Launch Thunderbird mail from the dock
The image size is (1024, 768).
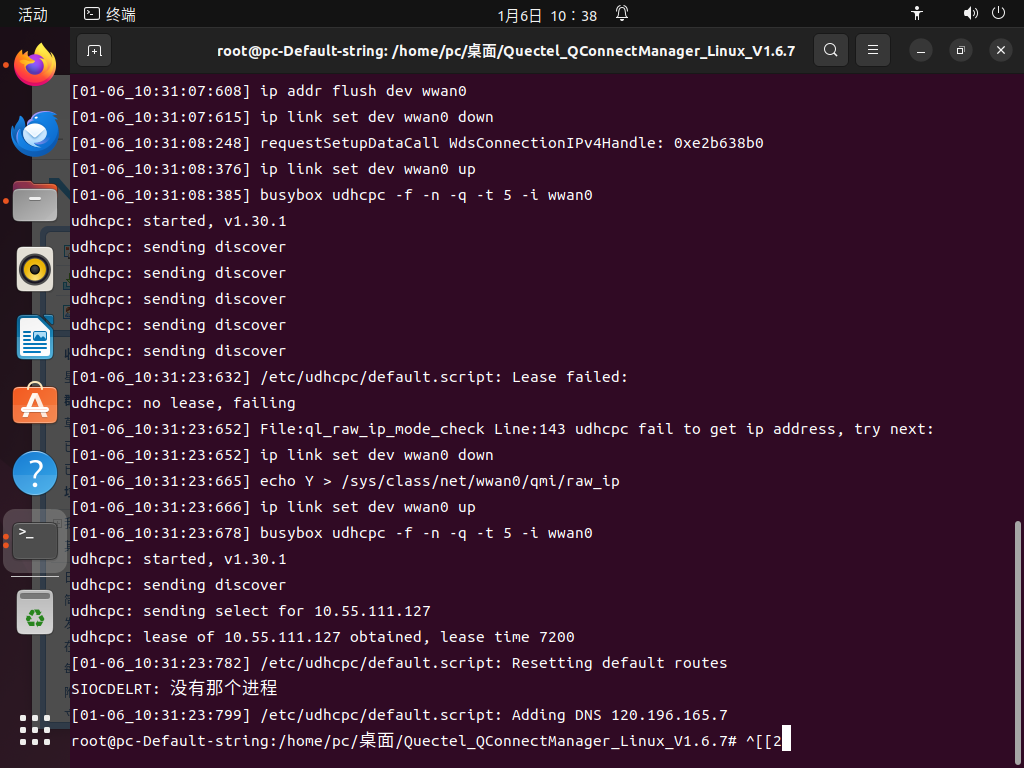pos(35,133)
